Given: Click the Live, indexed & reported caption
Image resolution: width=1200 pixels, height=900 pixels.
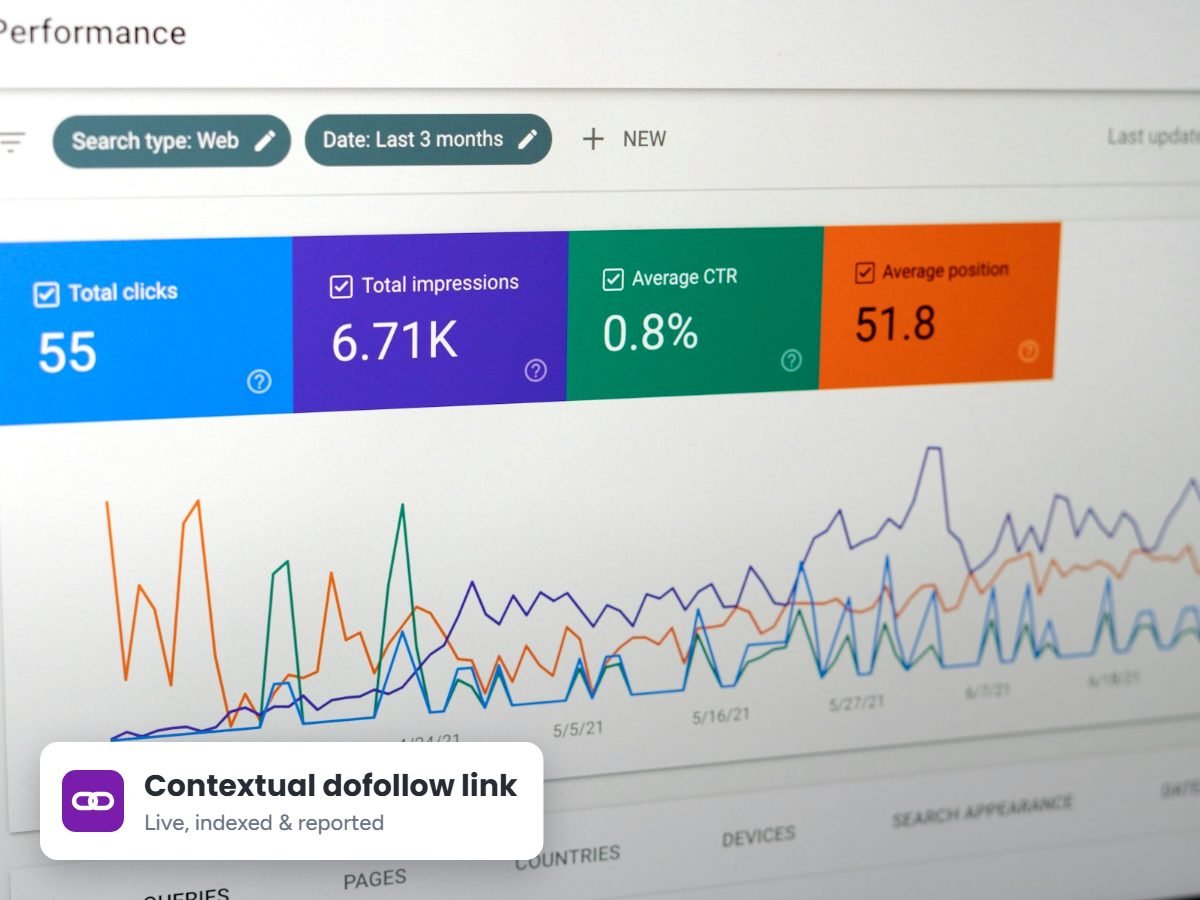Looking at the screenshot, I should (264, 823).
